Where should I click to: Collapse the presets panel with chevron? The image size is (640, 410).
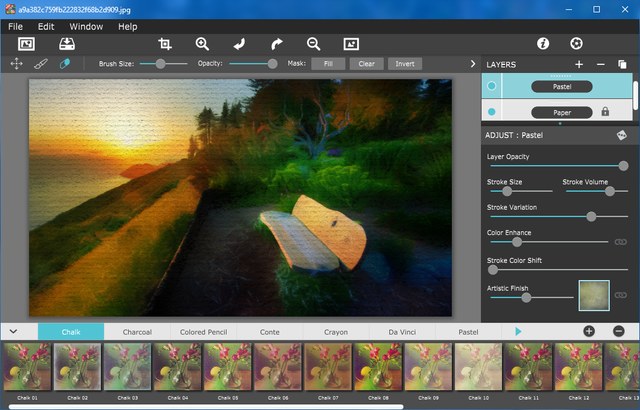(14, 331)
